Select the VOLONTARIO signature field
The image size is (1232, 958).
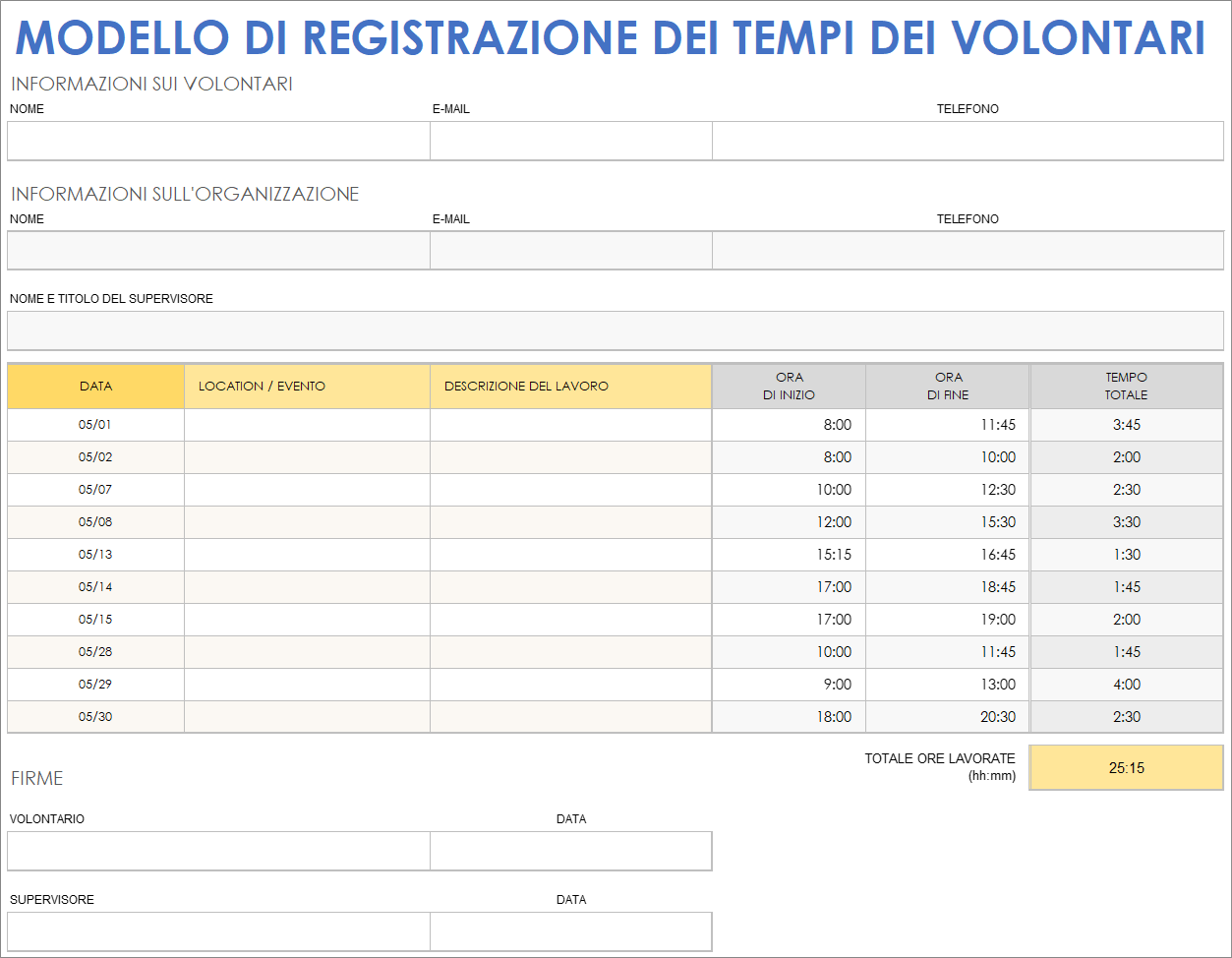217,850
